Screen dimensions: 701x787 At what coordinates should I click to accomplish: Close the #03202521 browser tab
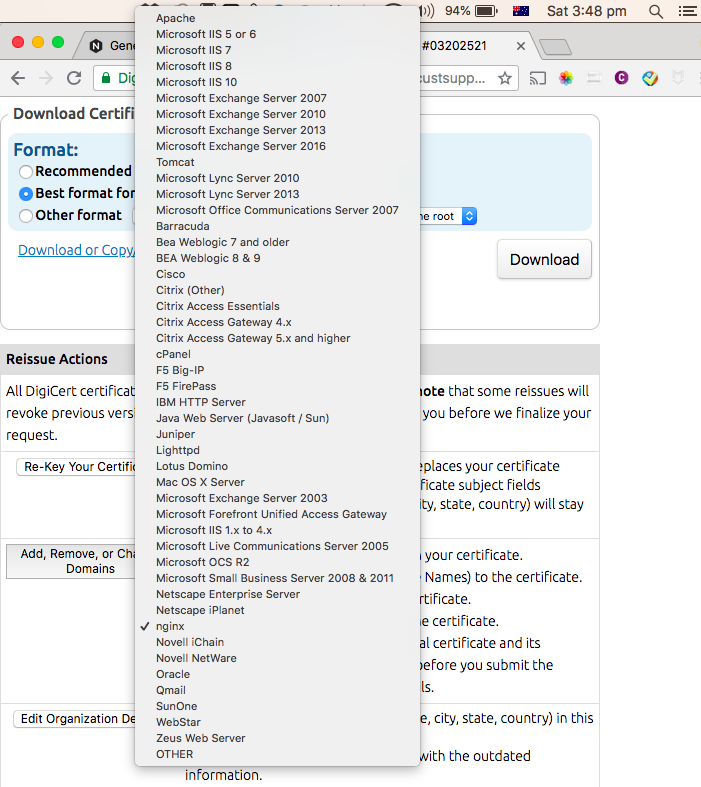(x=521, y=46)
